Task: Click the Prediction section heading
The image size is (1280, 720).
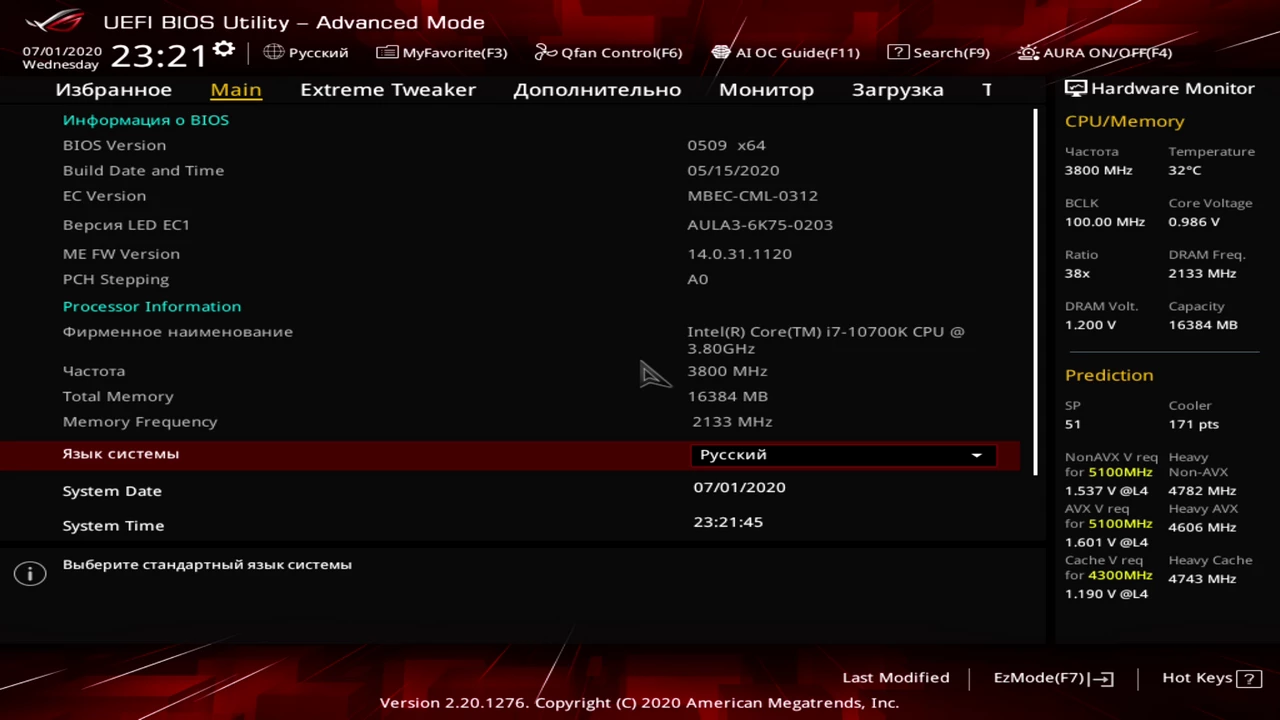Action: (1109, 375)
